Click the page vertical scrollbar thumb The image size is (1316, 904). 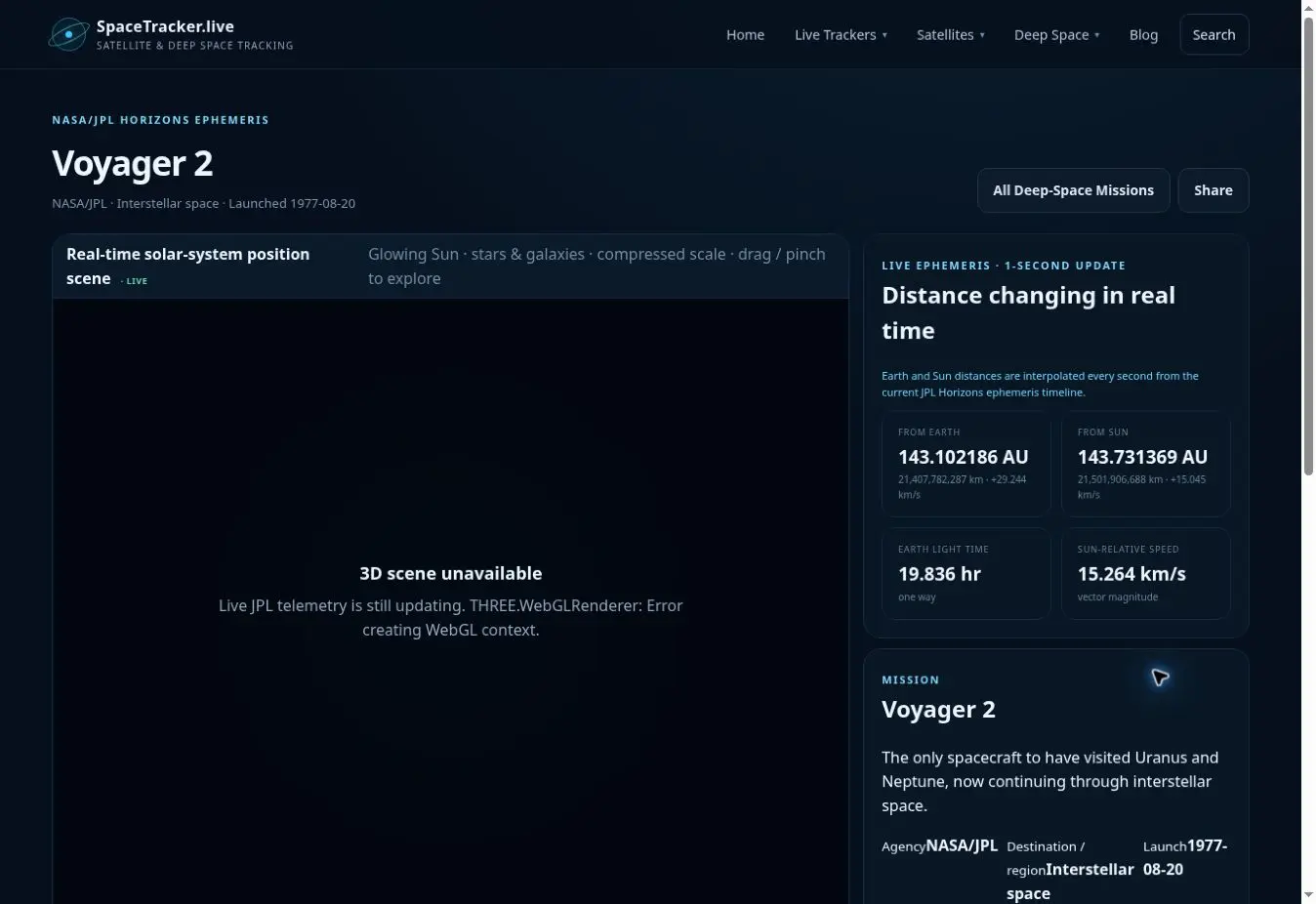pyautogui.click(x=1309, y=246)
